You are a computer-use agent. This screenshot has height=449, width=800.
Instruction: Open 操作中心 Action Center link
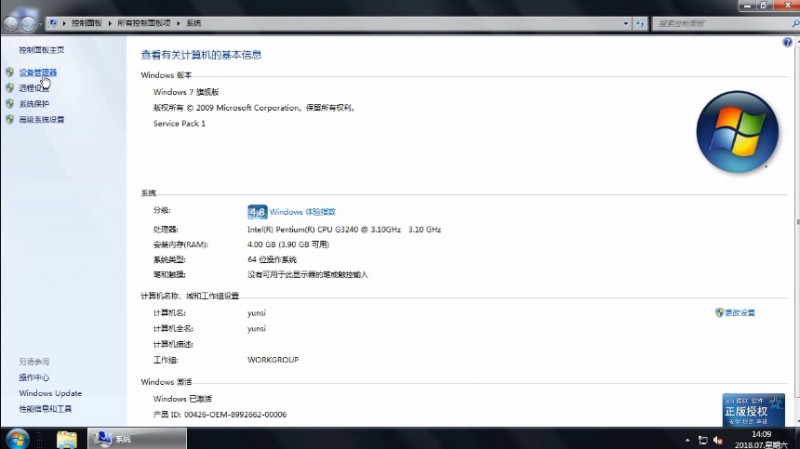click(34, 378)
